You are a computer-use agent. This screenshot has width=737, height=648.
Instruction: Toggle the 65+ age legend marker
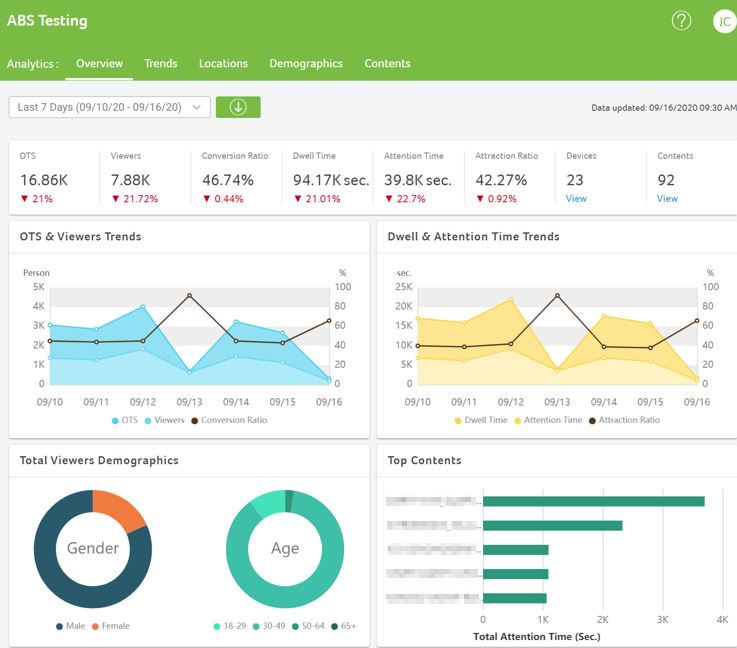[x=335, y=626]
